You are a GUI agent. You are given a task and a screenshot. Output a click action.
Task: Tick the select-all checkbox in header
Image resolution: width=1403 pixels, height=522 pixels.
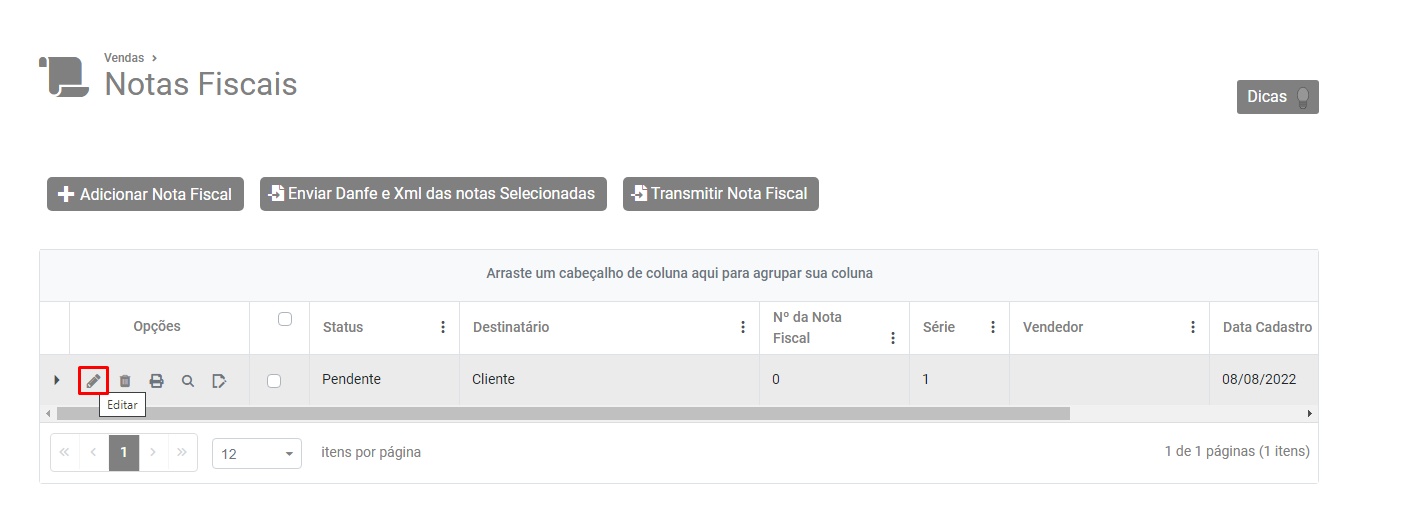(285, 319)
